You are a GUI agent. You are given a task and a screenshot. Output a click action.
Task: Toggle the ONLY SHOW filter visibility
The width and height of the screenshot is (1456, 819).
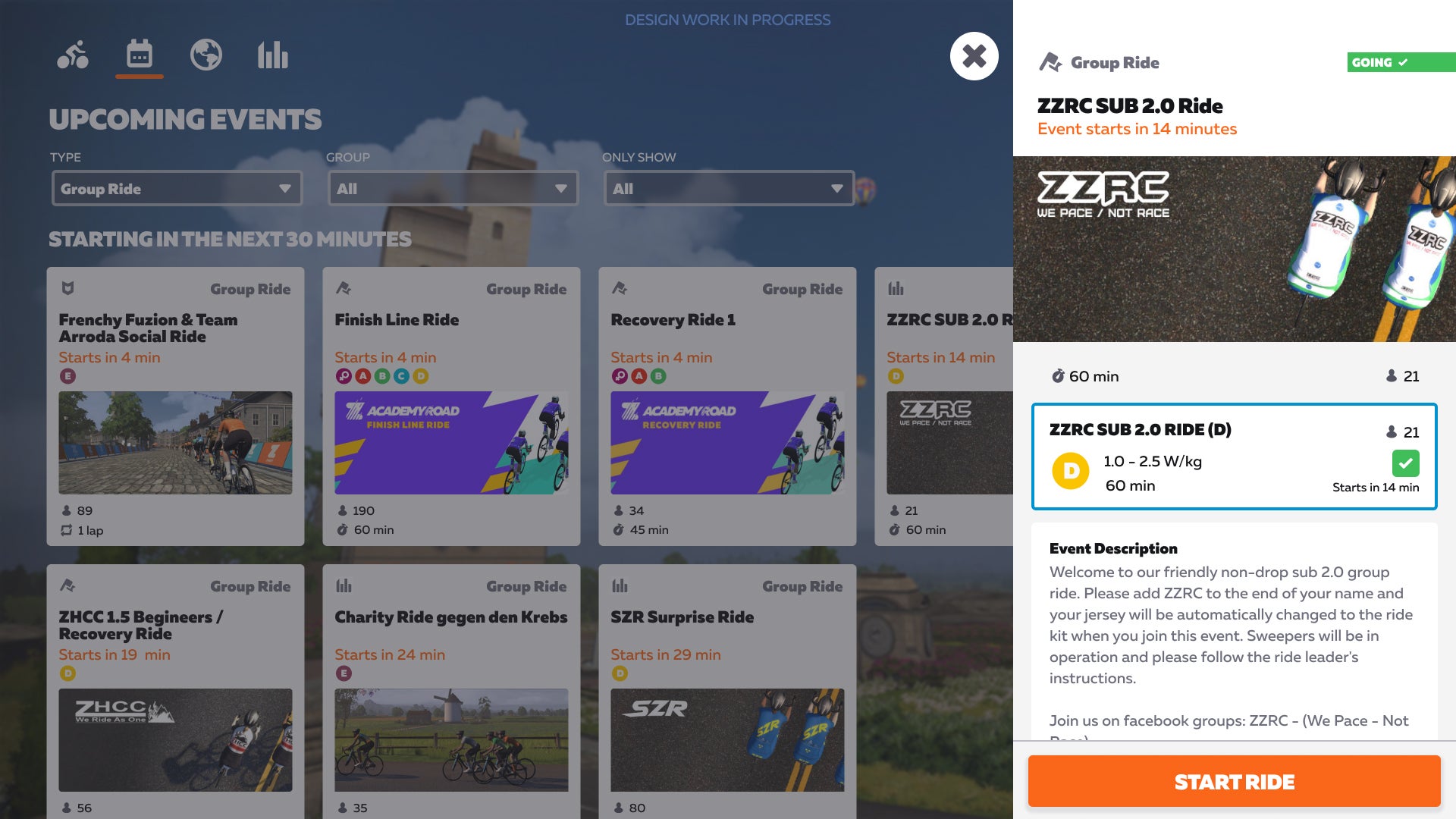(x=728, y=188)
